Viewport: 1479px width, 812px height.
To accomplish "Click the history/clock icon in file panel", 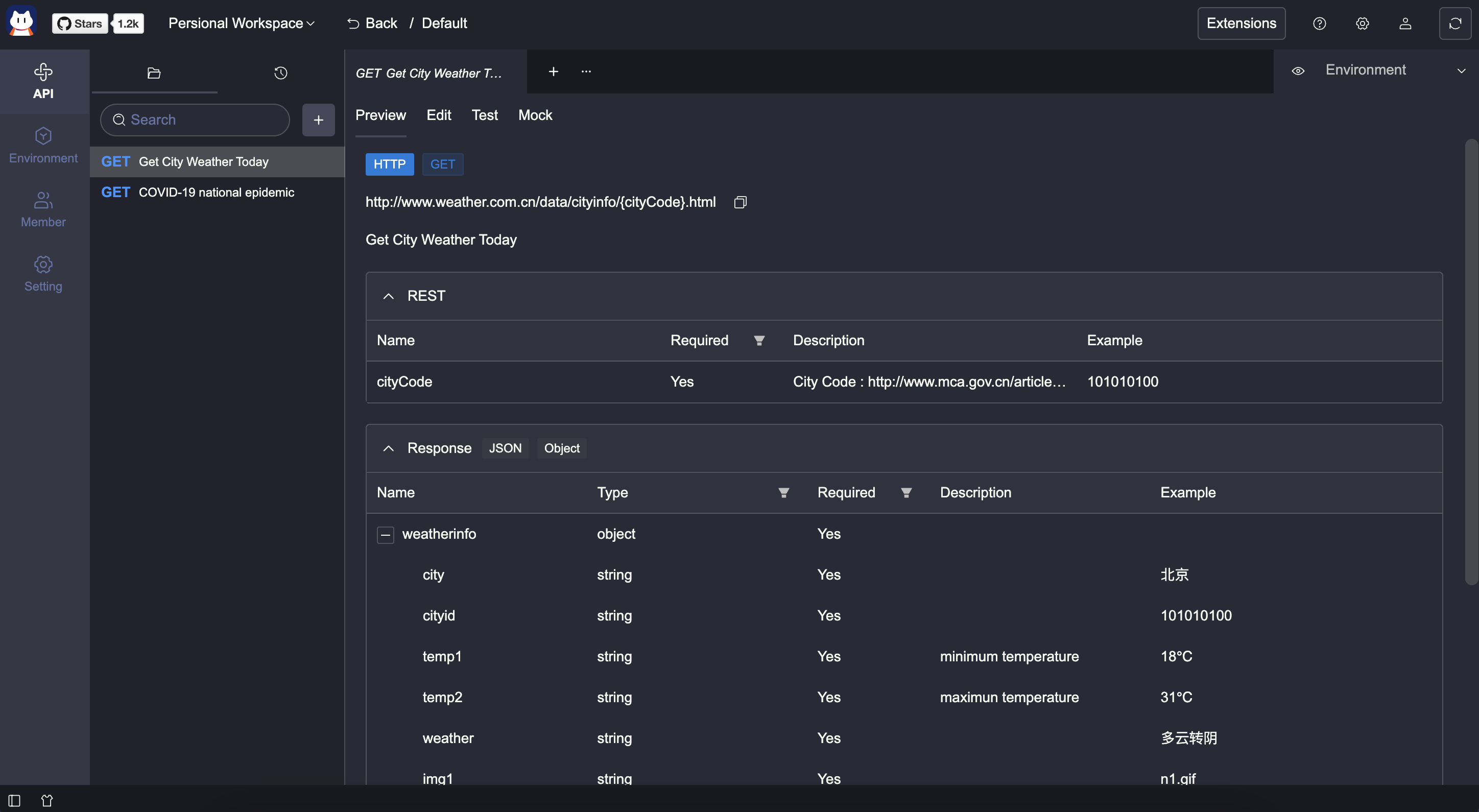I will (x=281, y=72).
